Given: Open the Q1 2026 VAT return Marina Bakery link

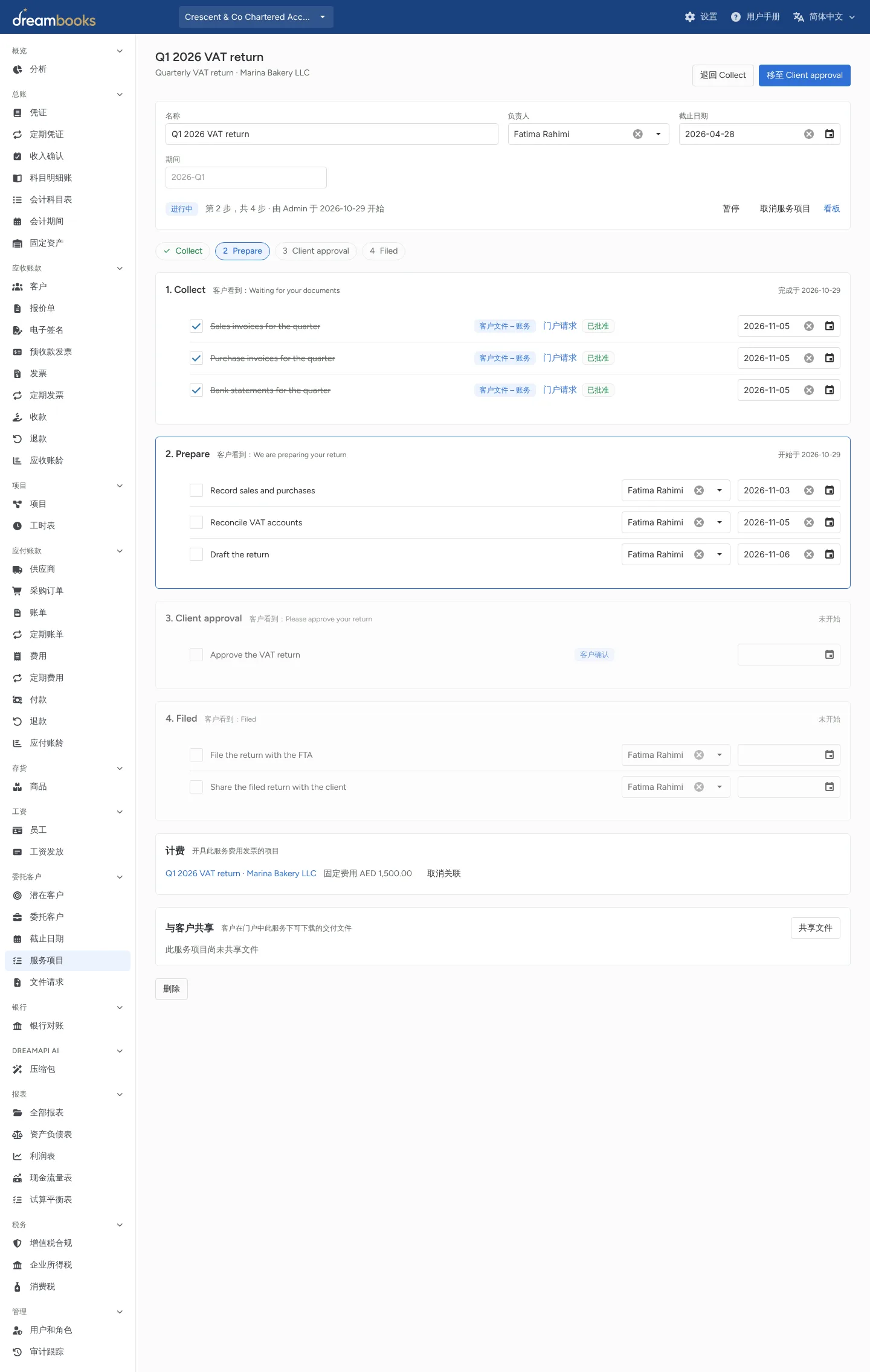Looking at the screenshot, I should (241, 873).
